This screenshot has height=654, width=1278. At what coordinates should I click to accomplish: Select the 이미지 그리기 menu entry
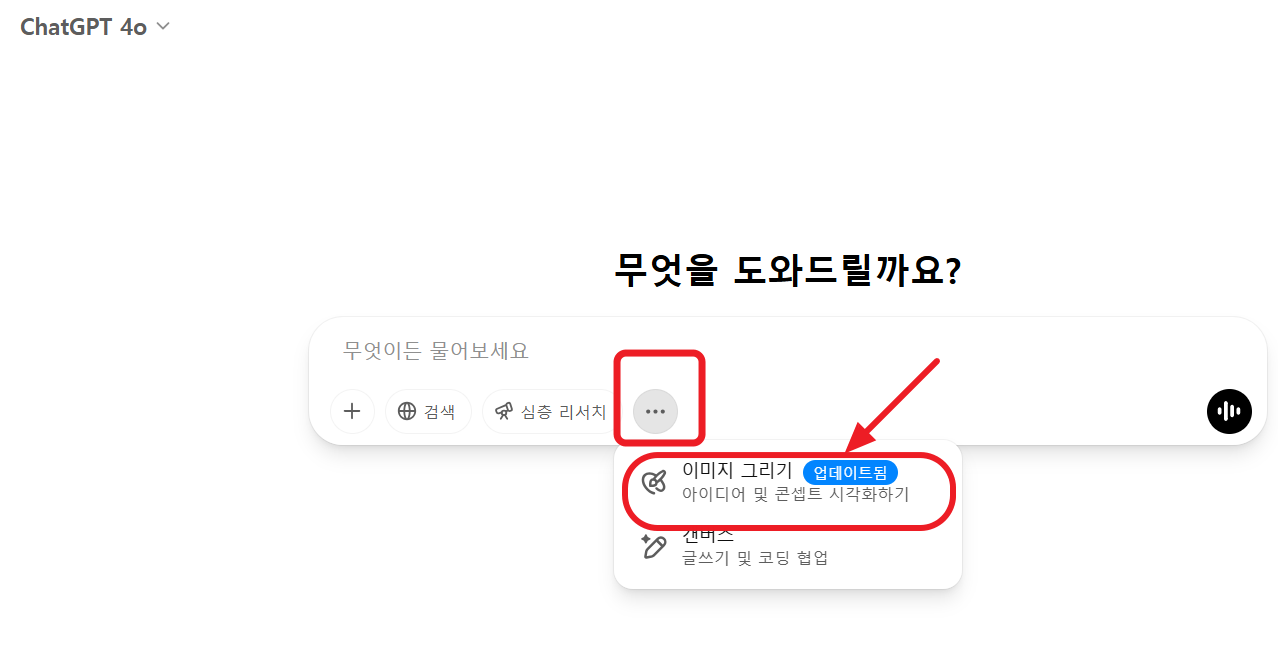[788, 482]
